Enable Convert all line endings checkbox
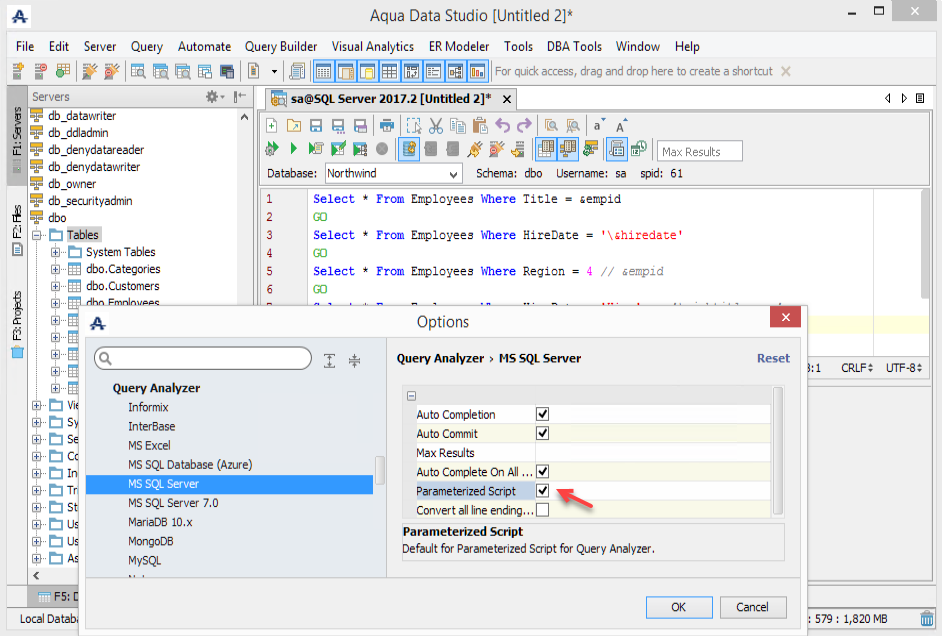The width and height of the screenshot is (942, 636). [x=542, y=510]
